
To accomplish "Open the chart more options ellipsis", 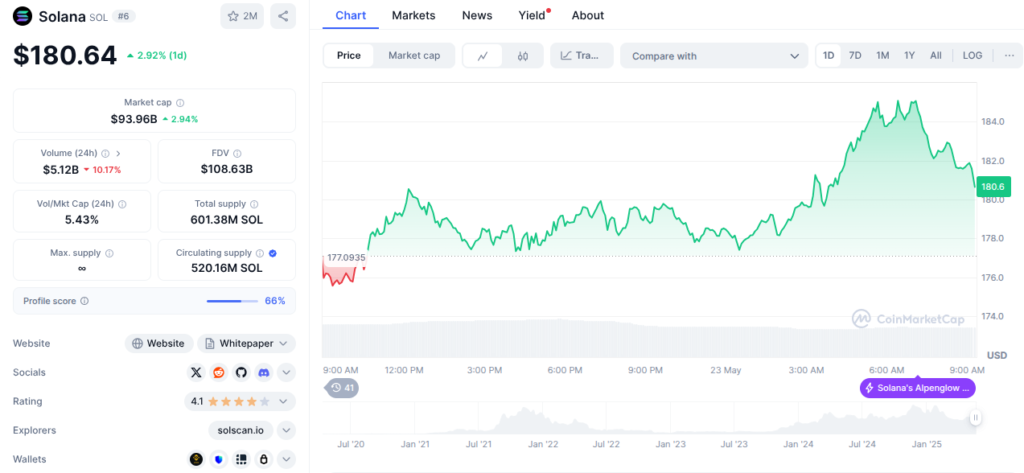I will tap(1010, 56).
